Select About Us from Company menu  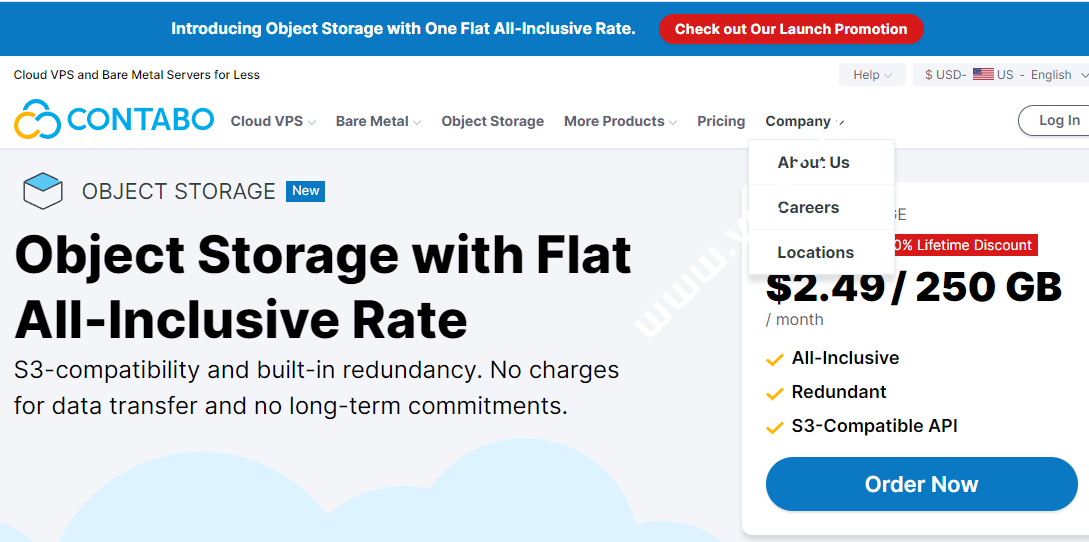[813, 162]
